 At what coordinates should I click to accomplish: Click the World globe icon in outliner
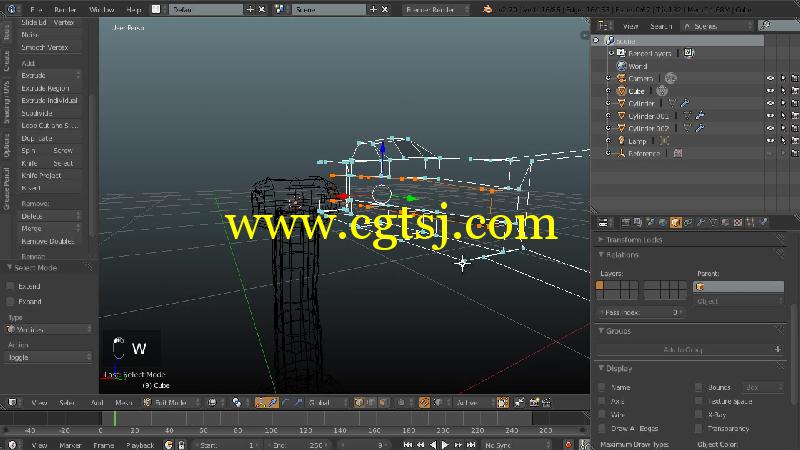click(x=621, y=66)
